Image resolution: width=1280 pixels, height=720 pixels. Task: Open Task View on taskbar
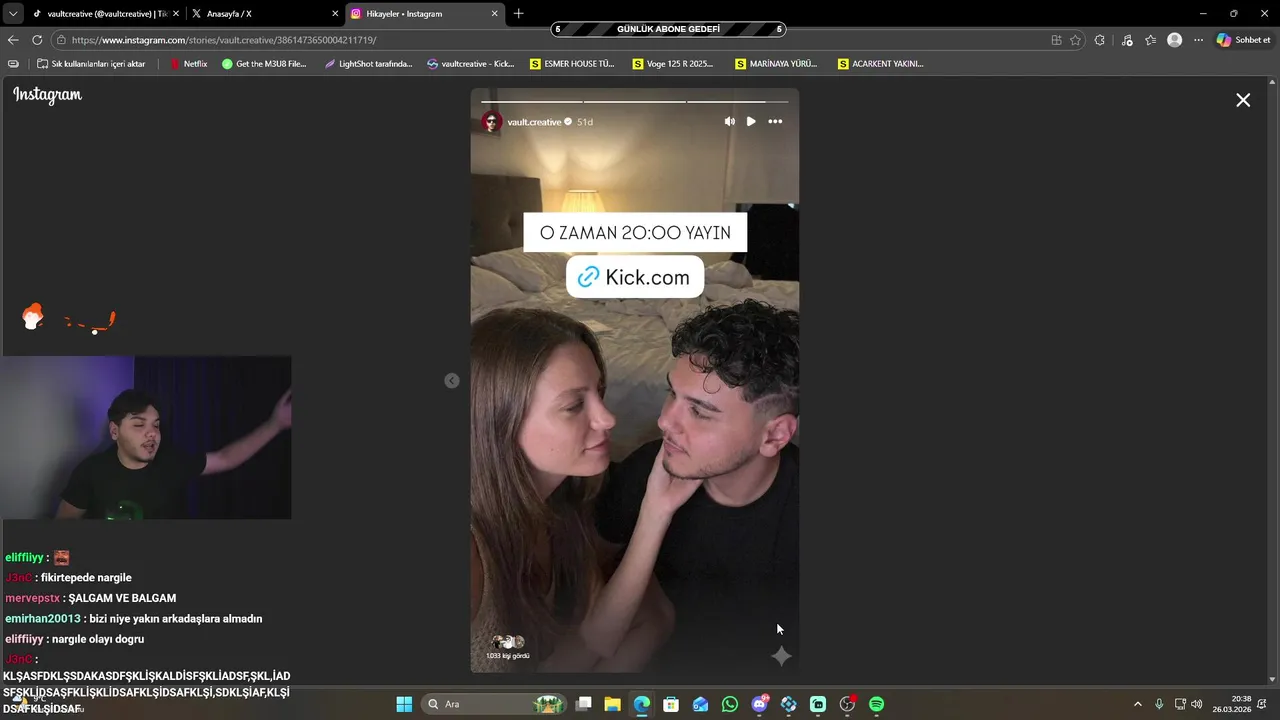click(x=584, y=704)
